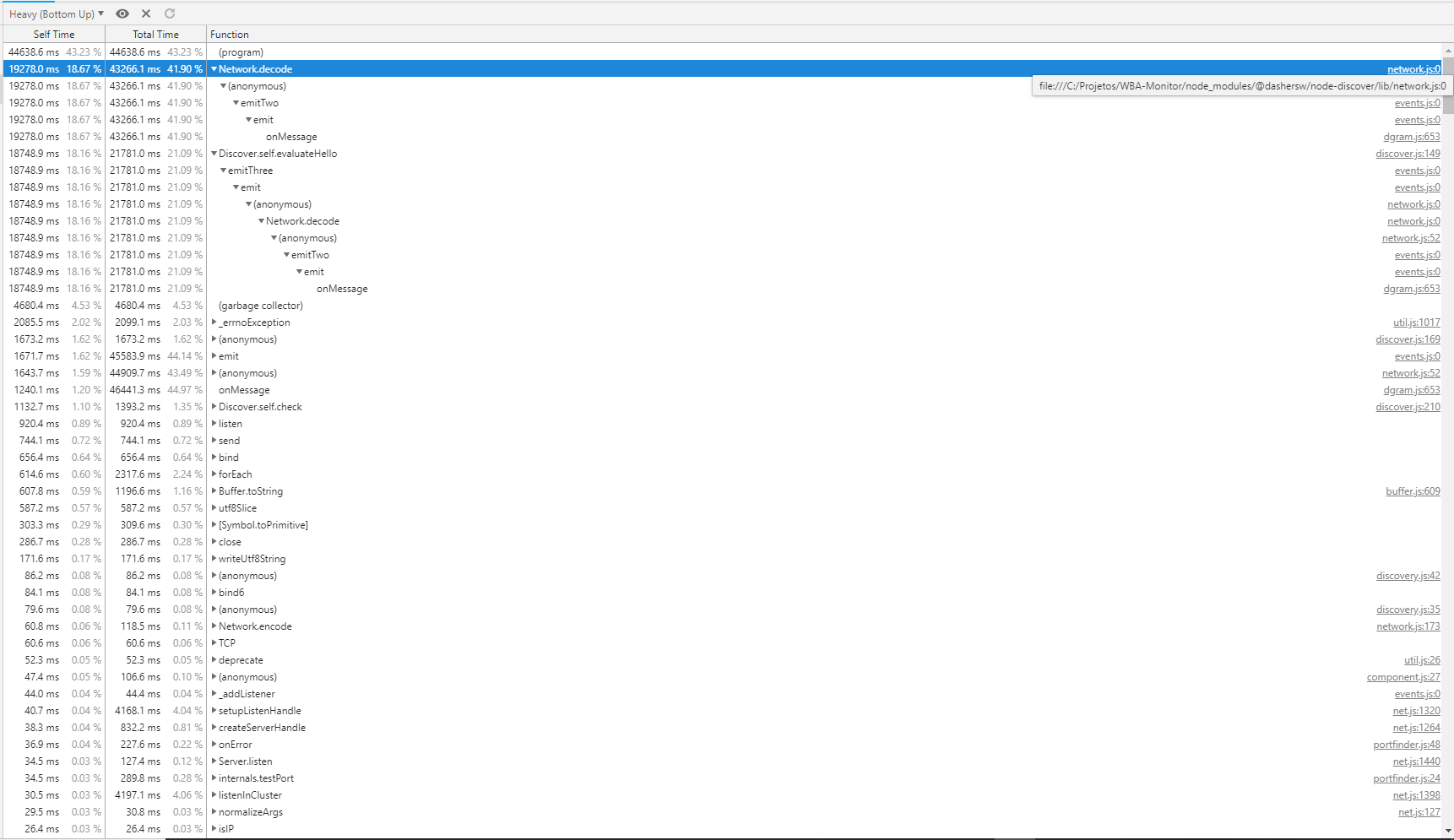Expand the setupListenHandle row
This screenshot has width=1454, height=840.
click(214, 711)
